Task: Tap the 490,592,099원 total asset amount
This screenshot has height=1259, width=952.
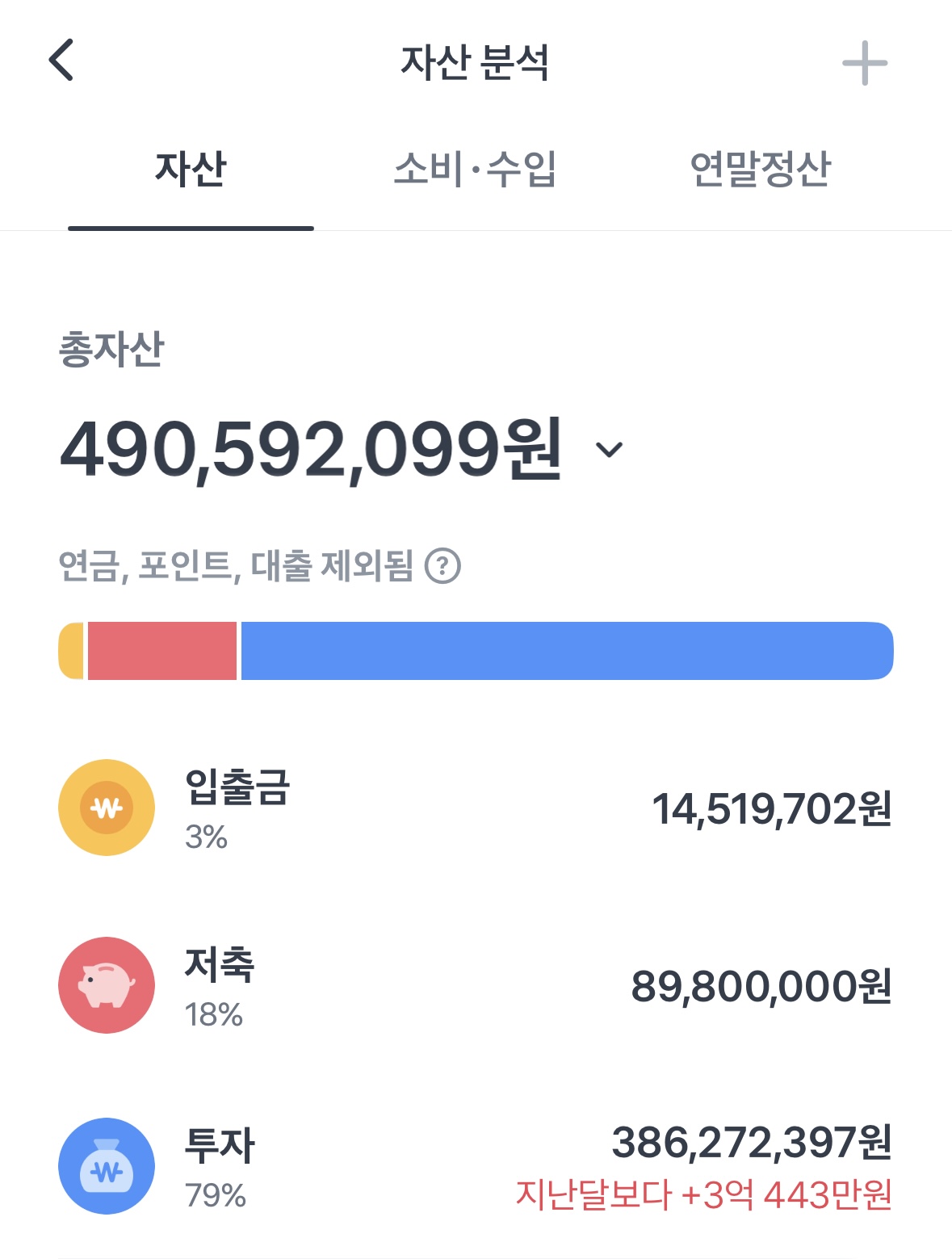Action: (311, 450)
